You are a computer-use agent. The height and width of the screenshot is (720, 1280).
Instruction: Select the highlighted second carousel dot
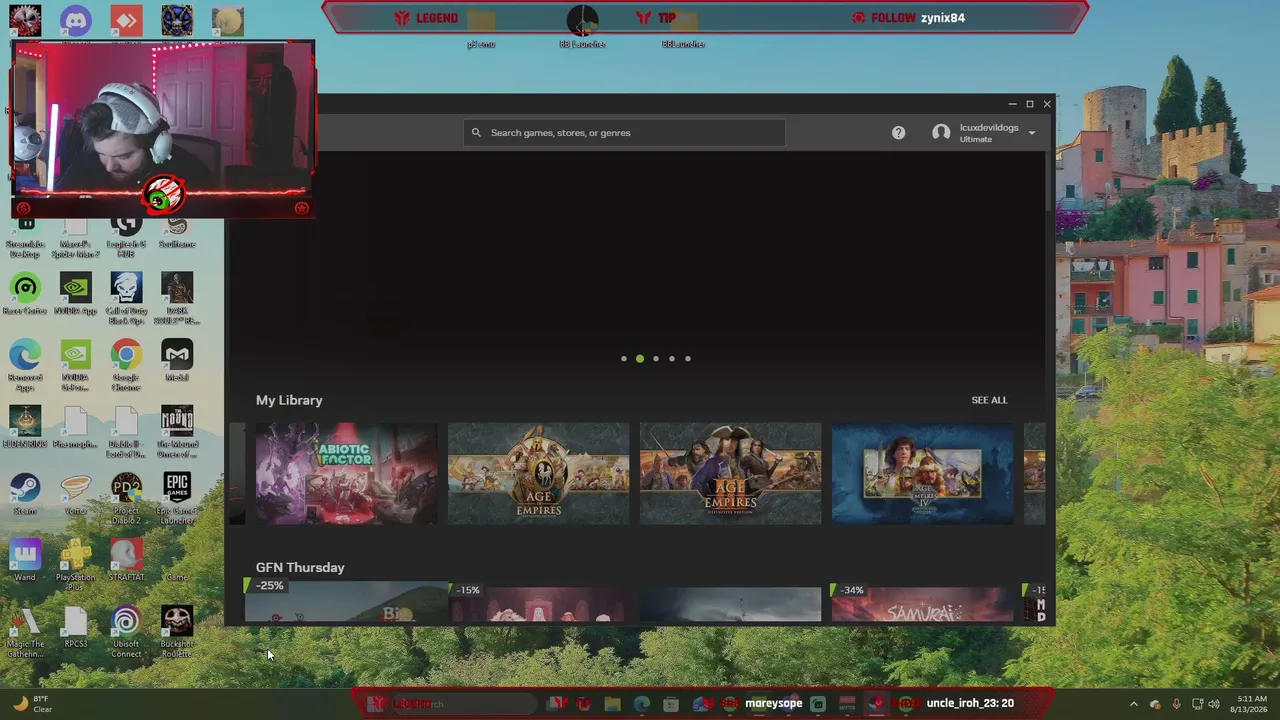640,359
